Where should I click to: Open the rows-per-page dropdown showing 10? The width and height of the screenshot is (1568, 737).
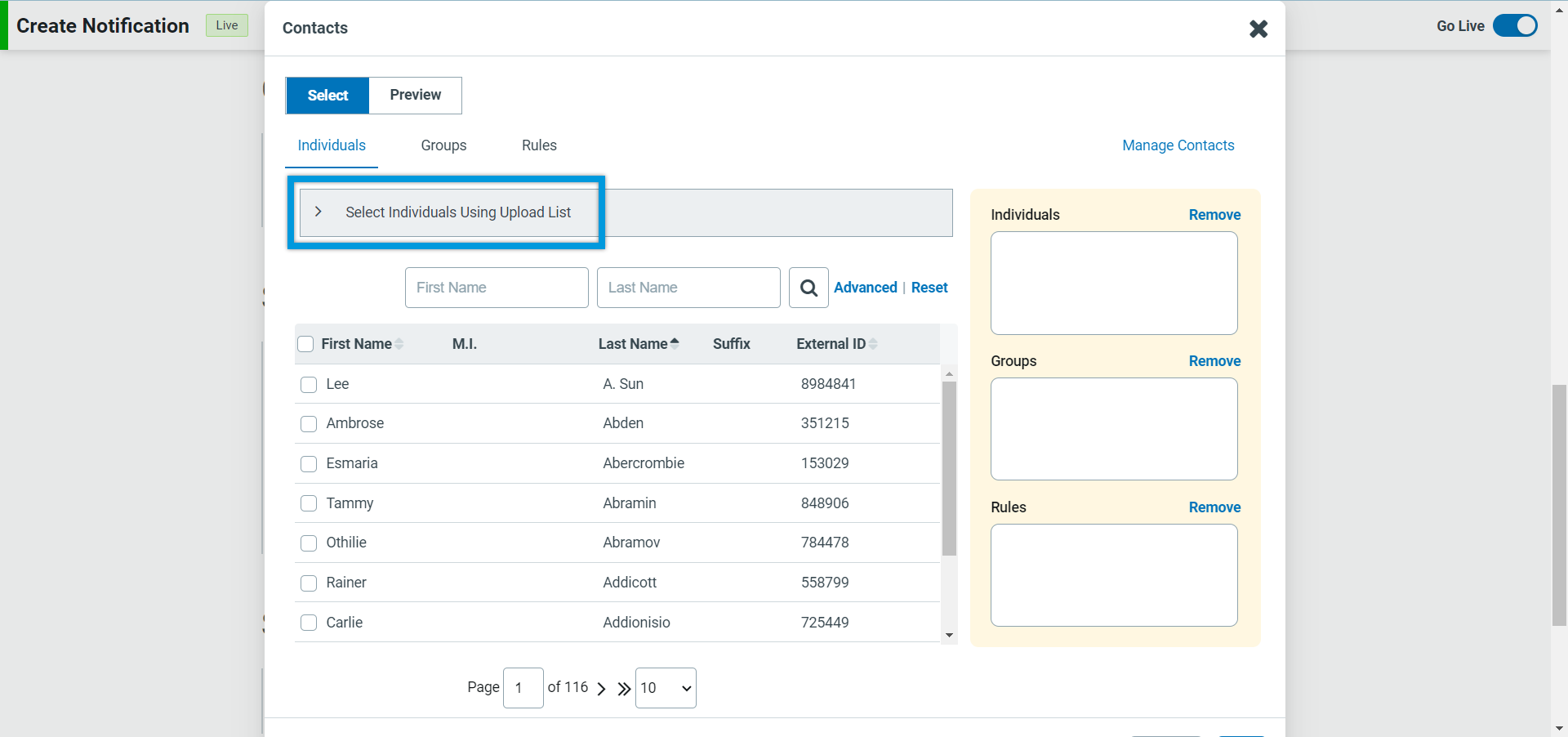click(666, 688)
